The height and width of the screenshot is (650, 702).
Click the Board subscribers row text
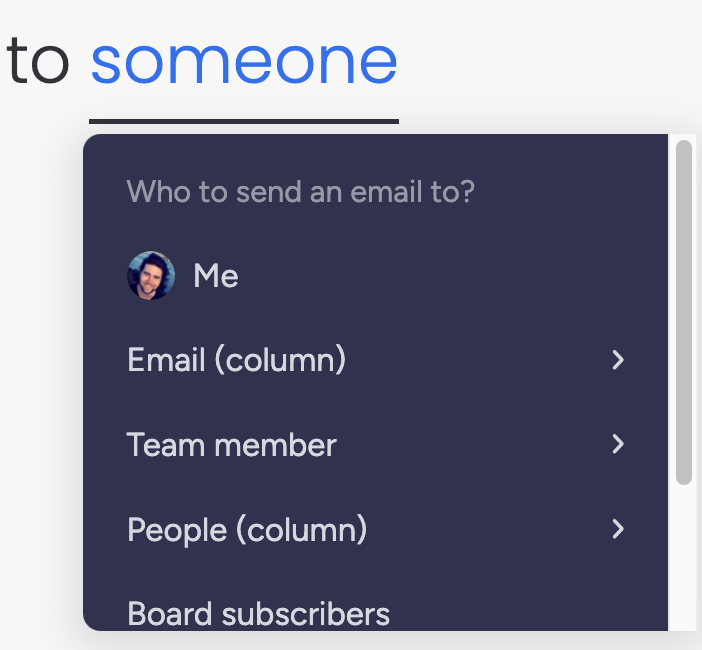point(258,614)
